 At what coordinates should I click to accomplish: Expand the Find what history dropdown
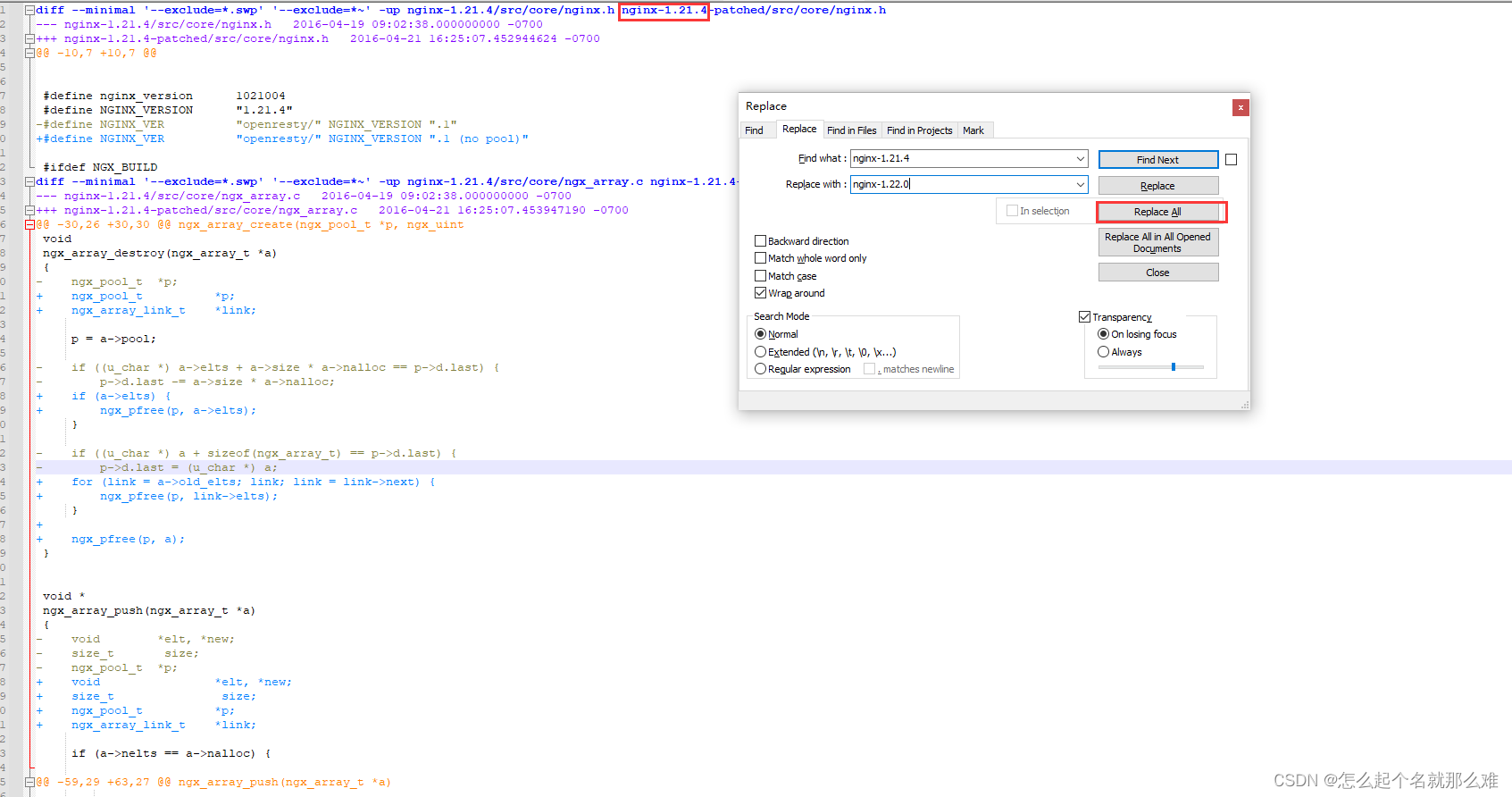pyautogui.click(x=1081, y=158)
